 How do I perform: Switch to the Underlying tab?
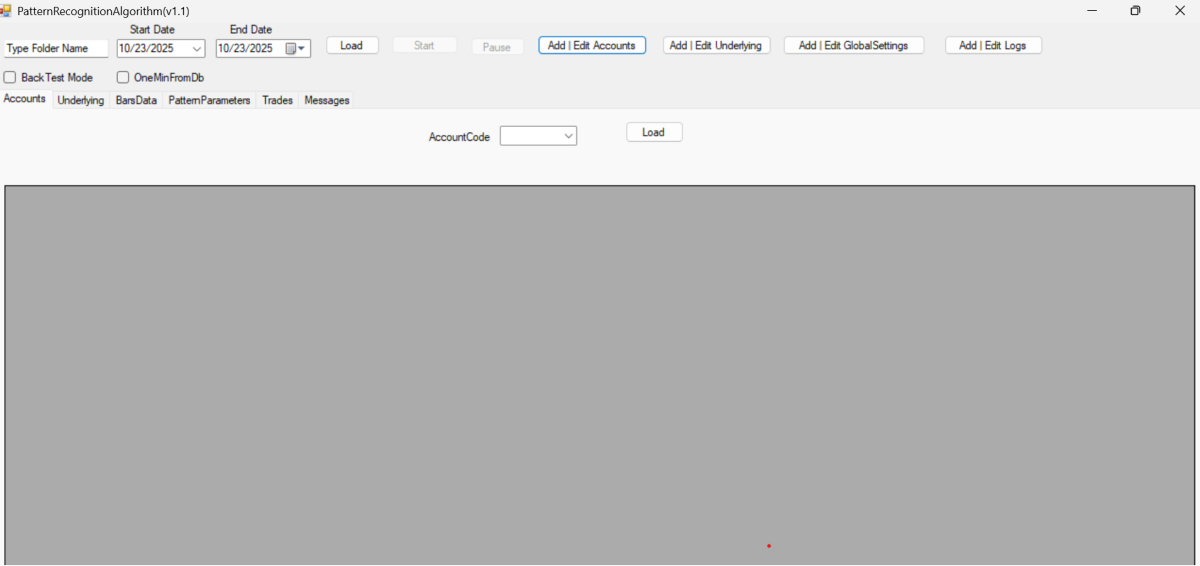tap(80, 100)
